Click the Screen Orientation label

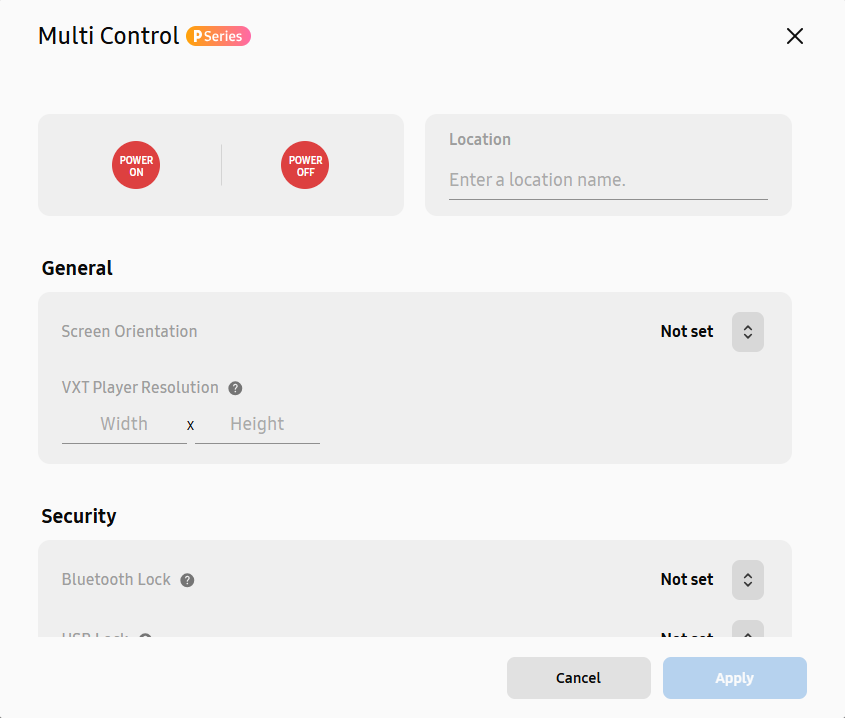[x=129, y=332]
